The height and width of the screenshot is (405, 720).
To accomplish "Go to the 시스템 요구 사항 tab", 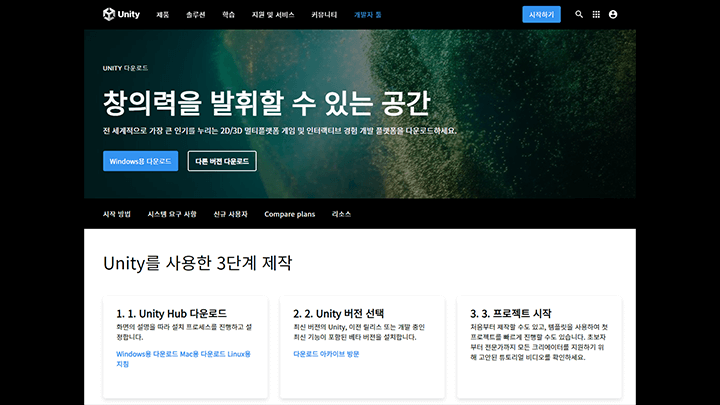I will click(172, 214).
